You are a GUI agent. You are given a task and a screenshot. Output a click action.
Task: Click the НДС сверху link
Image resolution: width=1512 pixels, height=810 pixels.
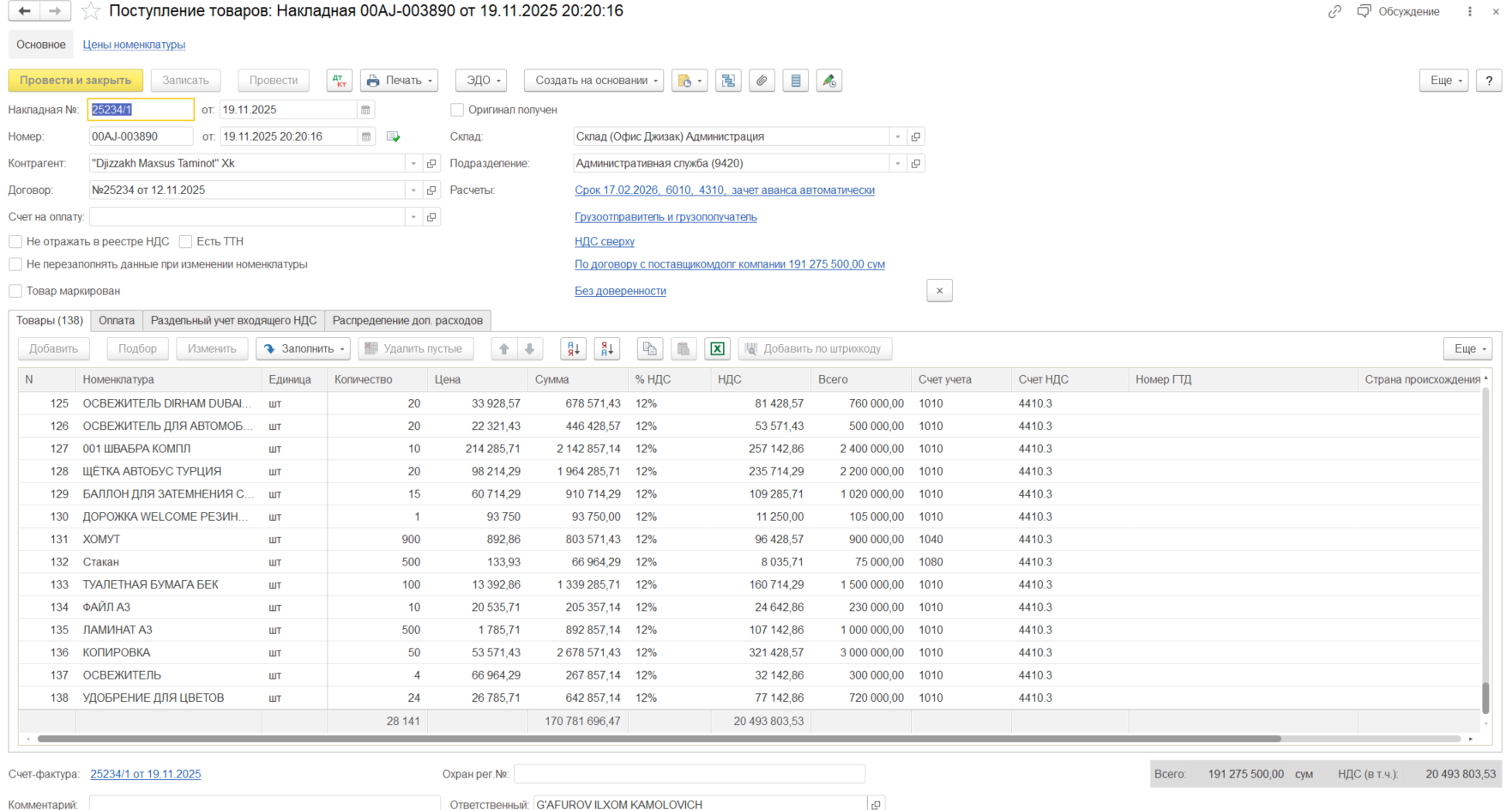tap(605, 242)
